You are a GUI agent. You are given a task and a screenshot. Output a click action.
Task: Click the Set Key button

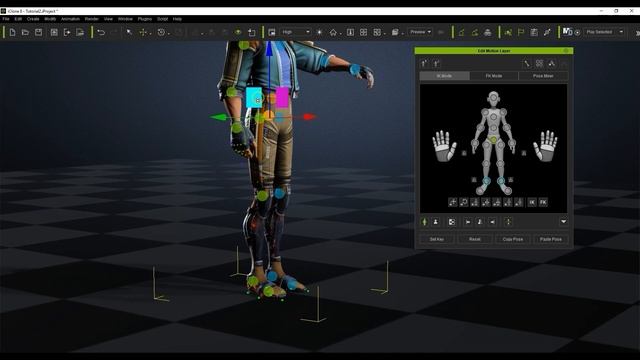click(437, 239)
